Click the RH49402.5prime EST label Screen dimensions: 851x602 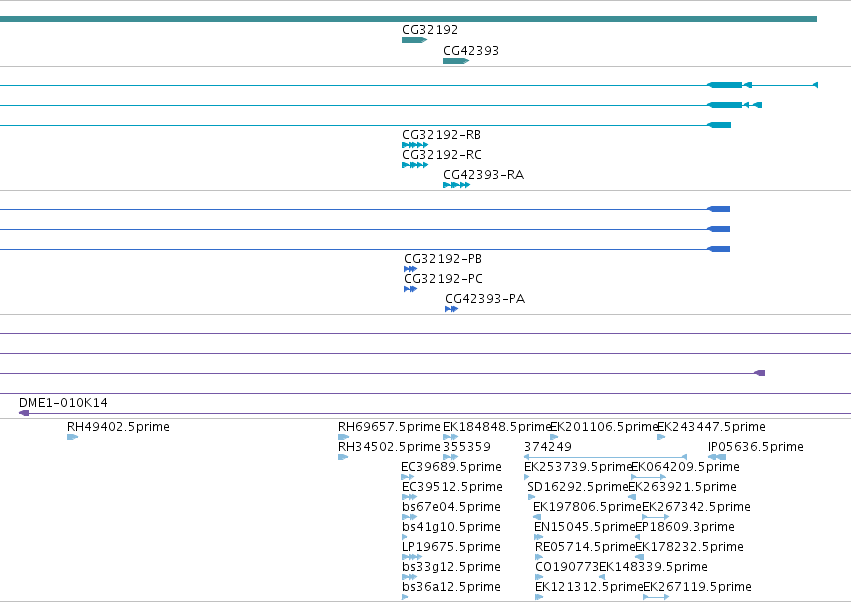tap(118, 427)
